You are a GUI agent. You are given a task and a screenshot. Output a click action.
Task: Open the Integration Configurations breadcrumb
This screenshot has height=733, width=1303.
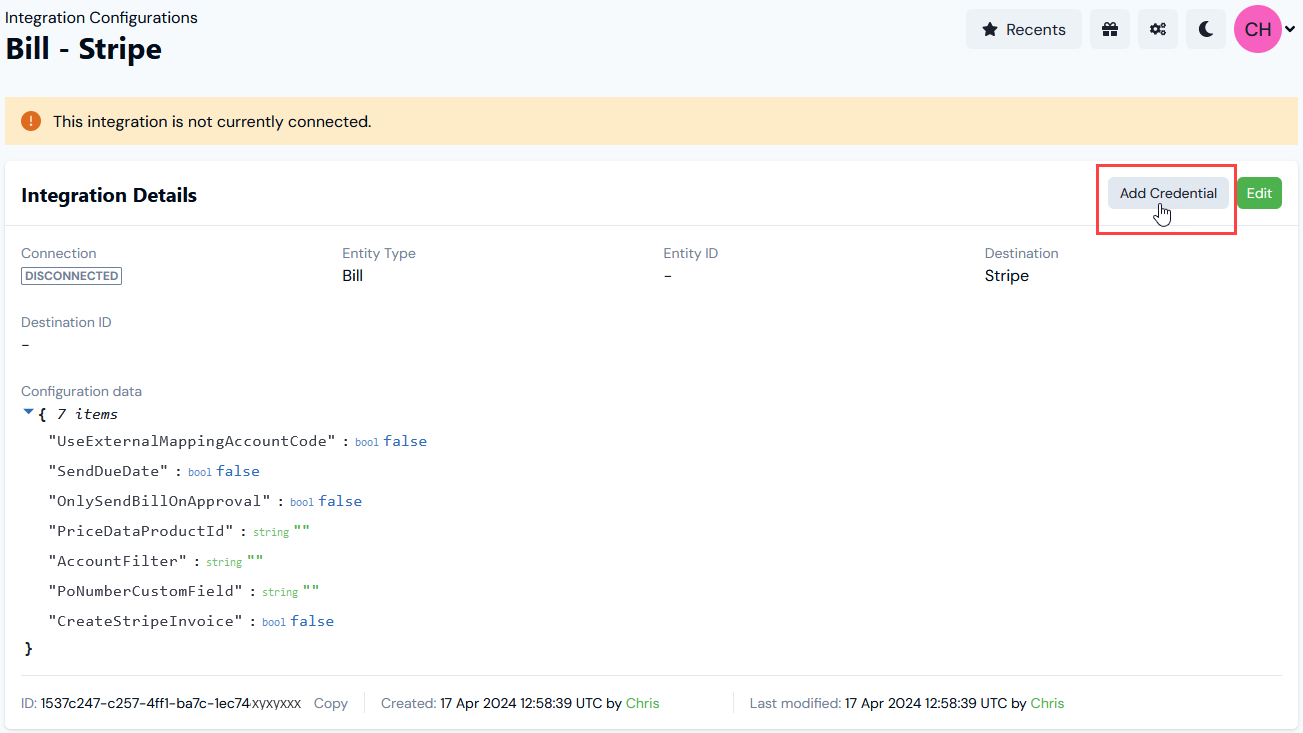(100, 17)
